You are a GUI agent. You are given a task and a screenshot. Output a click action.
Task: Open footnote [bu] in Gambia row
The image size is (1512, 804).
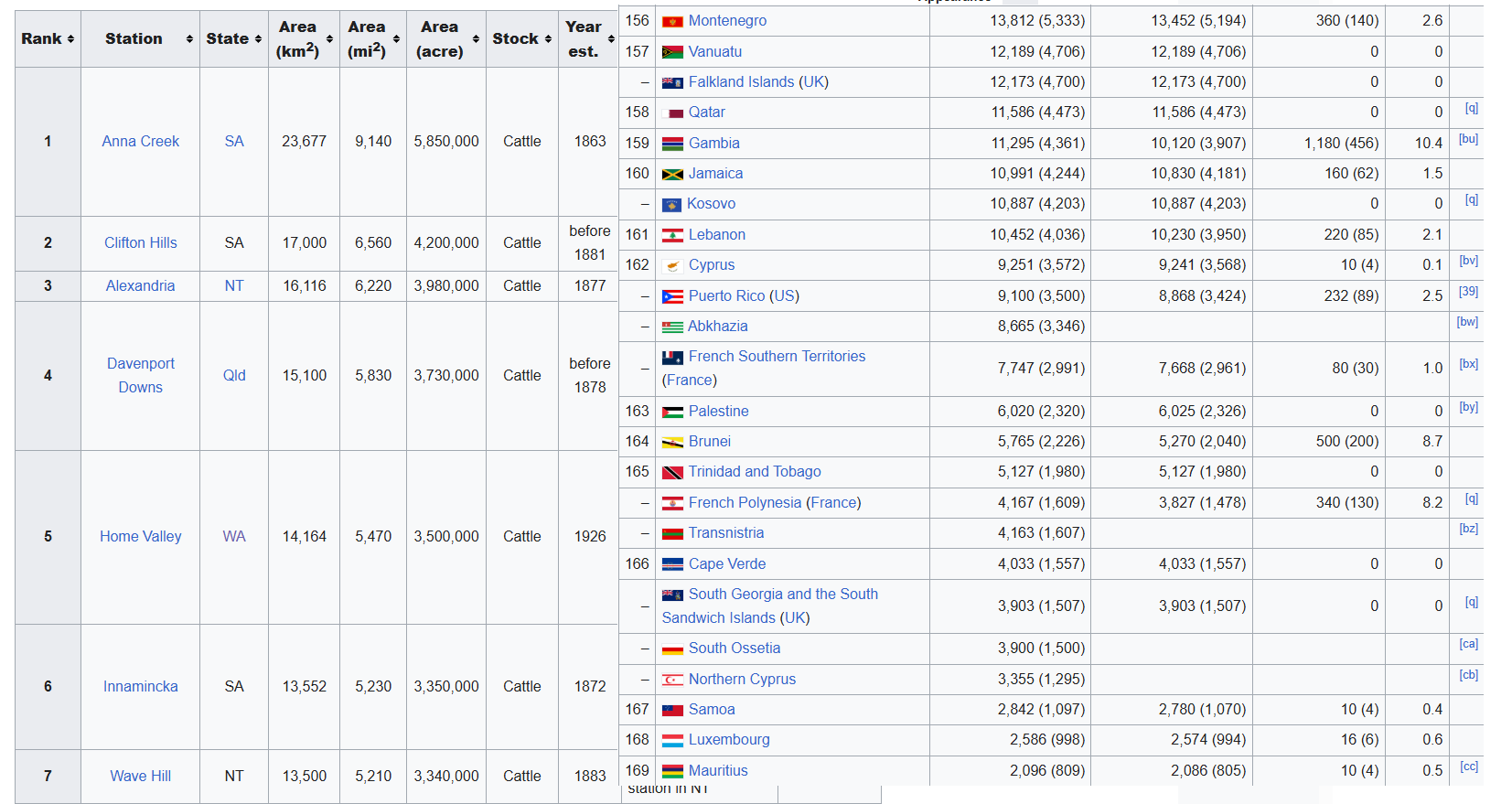click(1468, 139)
